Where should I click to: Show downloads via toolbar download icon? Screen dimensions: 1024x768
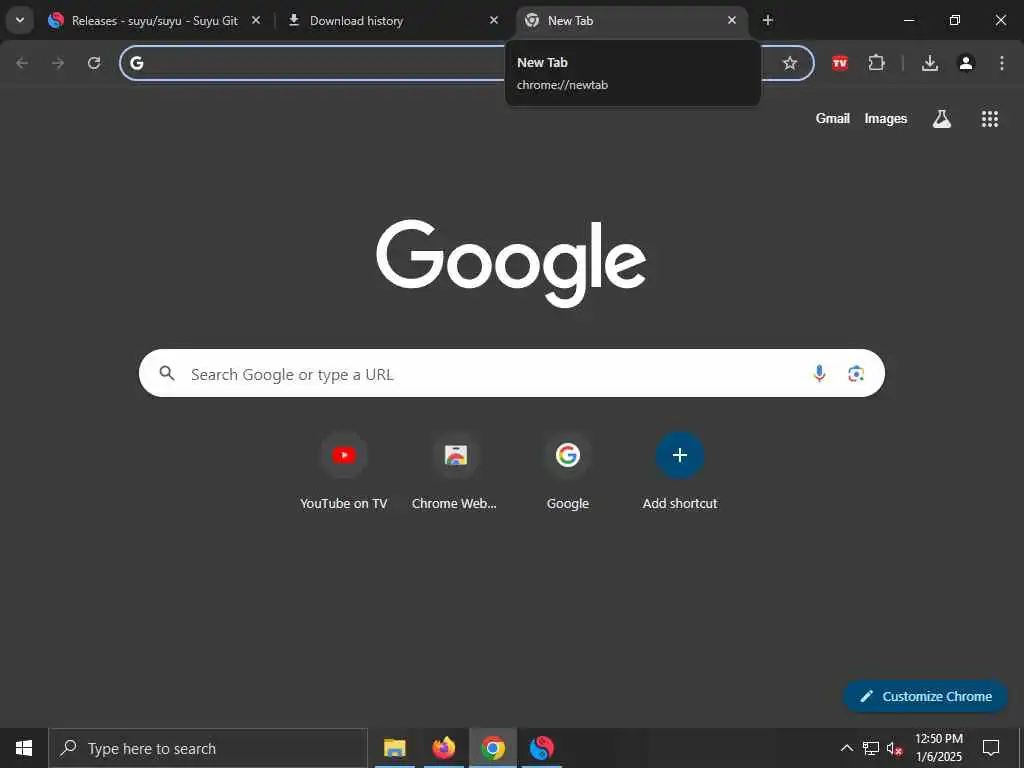point(930,63)
